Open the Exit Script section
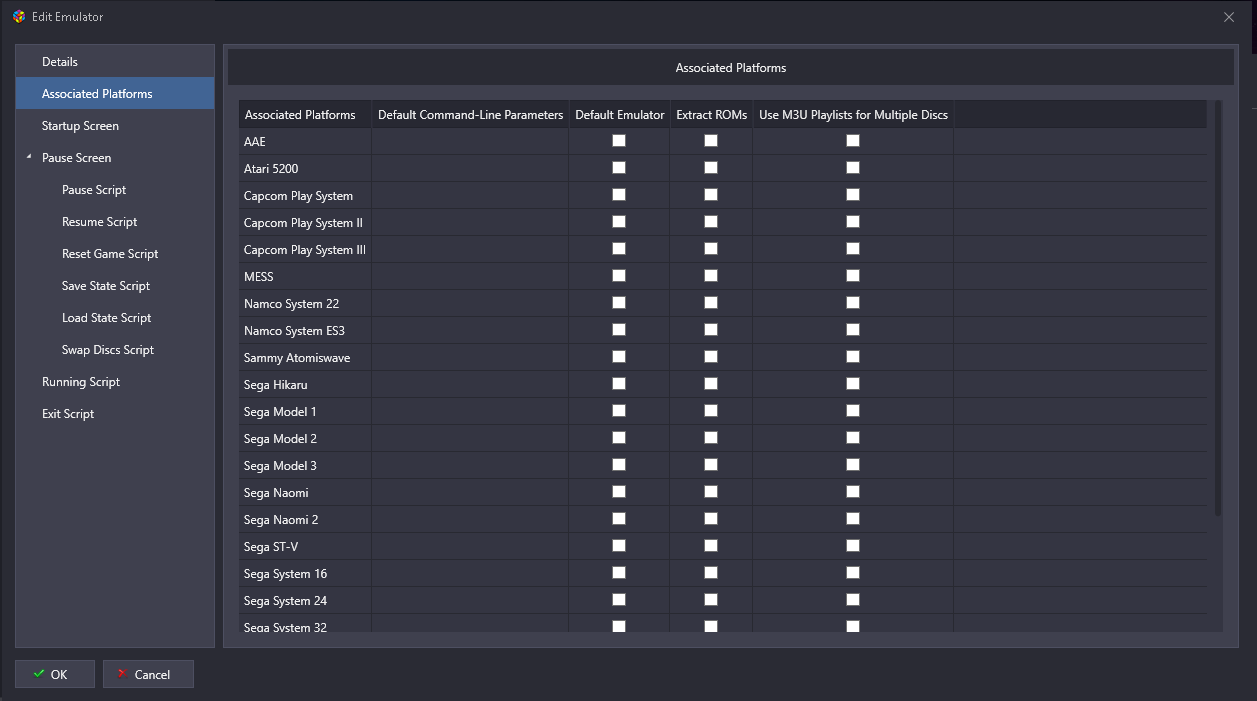 pos(68,414)
